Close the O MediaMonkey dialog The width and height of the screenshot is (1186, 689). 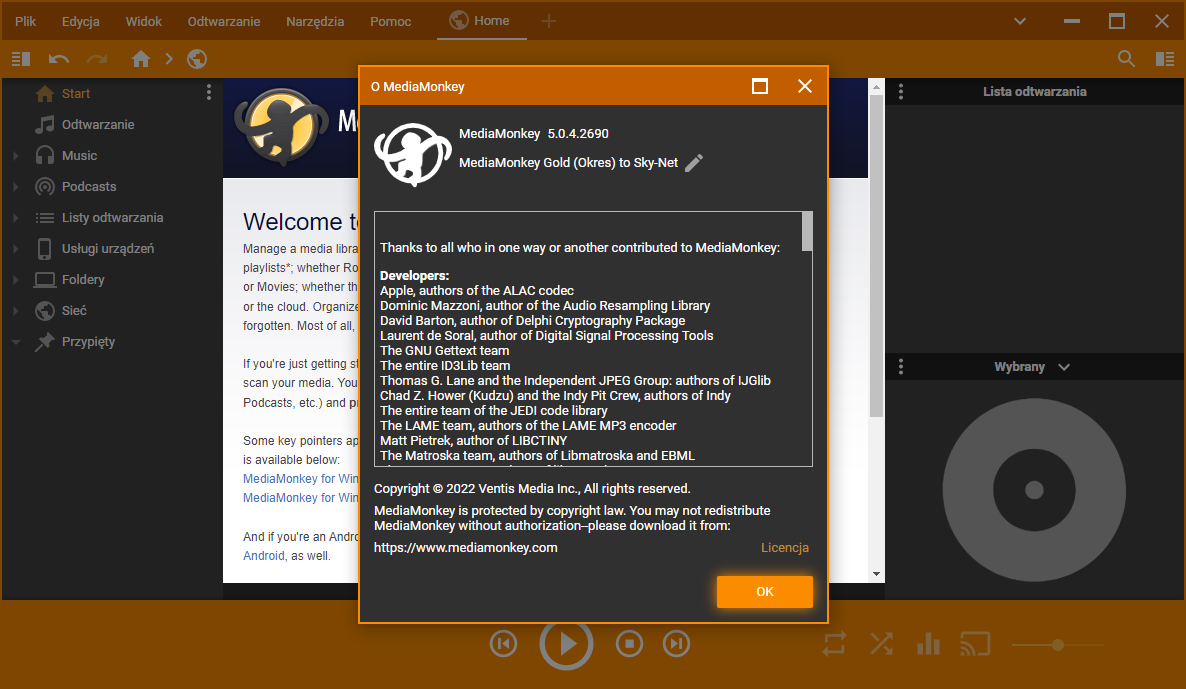point(805,86)
